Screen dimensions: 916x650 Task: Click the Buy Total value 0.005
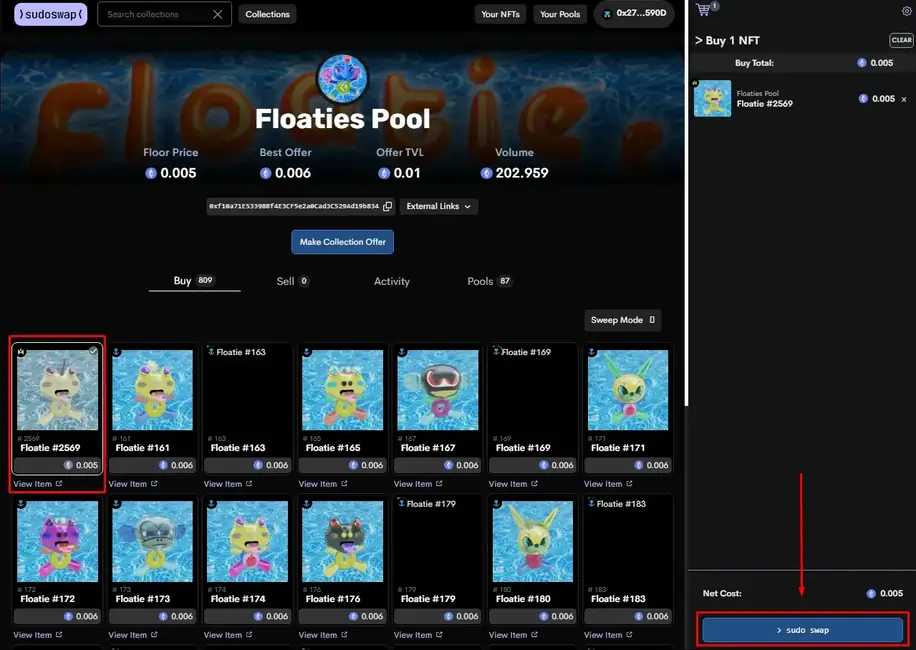tap(882, 63)
